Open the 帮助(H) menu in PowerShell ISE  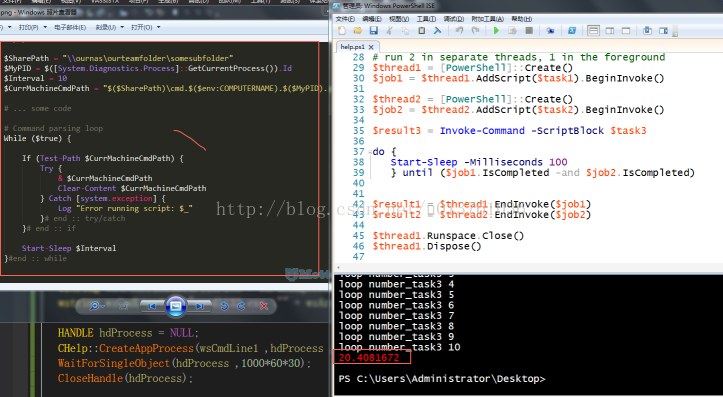[x=522, y=19]
